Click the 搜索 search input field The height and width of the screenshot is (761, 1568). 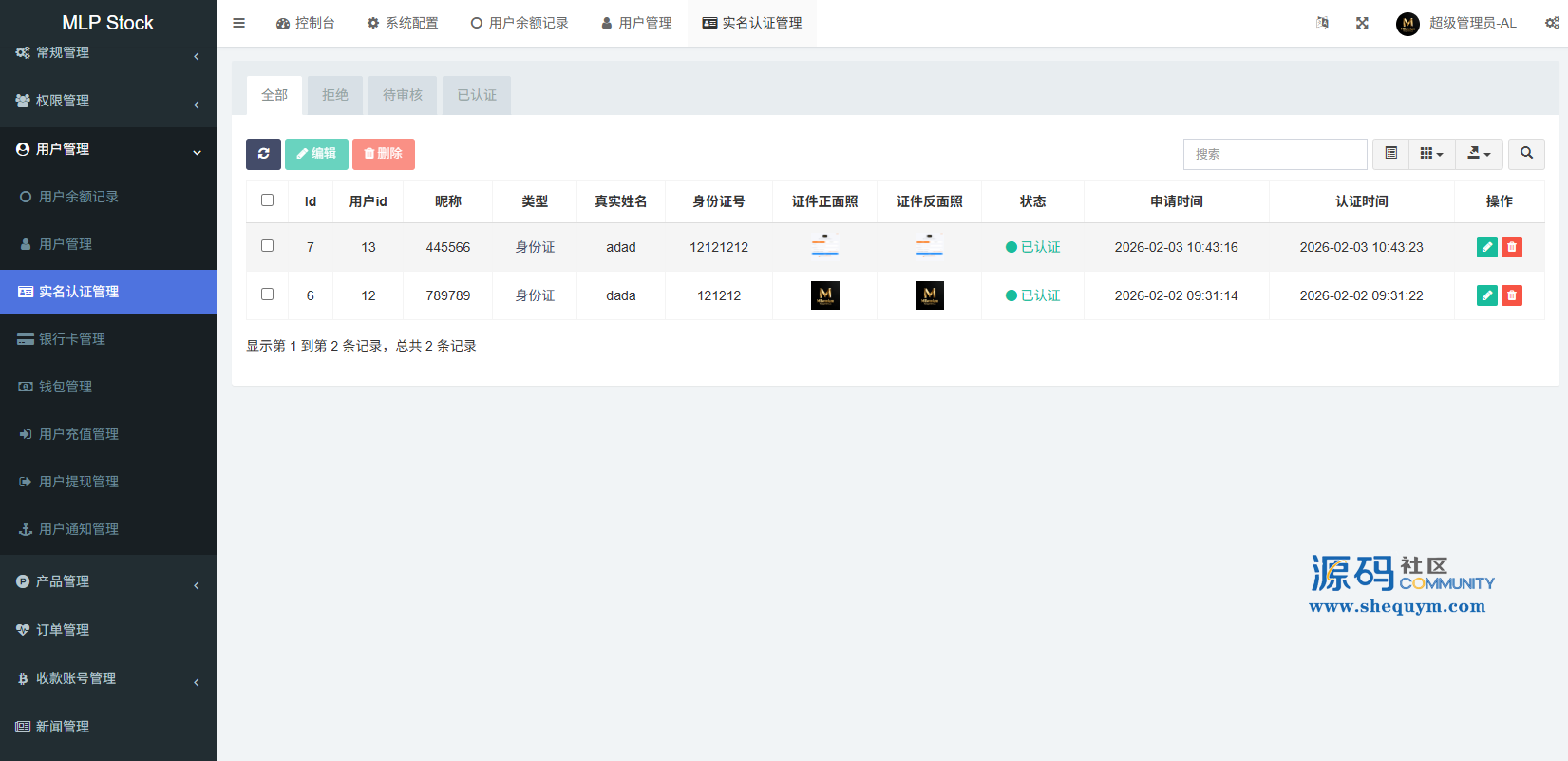click(x=1275, y=154)
